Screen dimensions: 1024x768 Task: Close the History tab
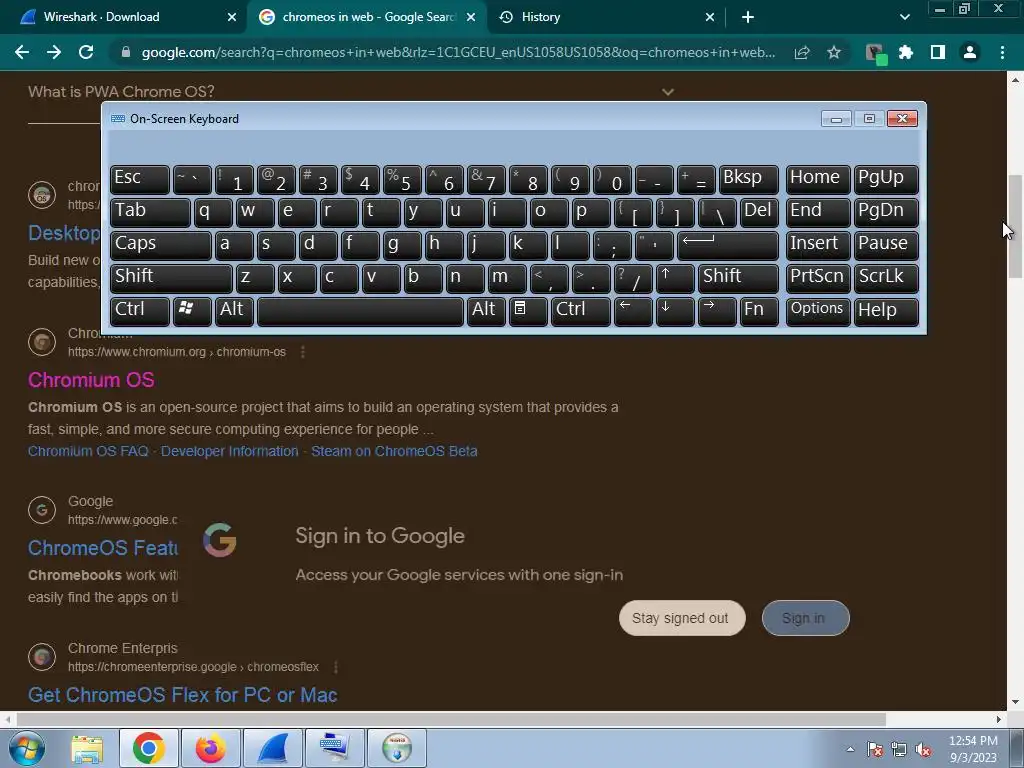coord(710,17)
